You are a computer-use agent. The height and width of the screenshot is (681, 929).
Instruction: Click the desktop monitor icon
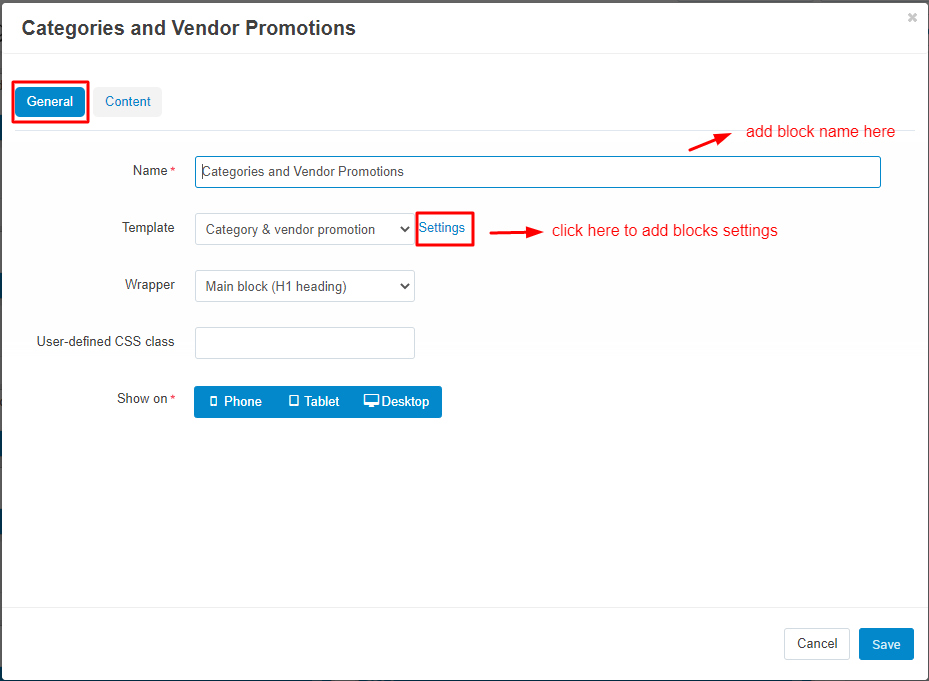point(371,401)
